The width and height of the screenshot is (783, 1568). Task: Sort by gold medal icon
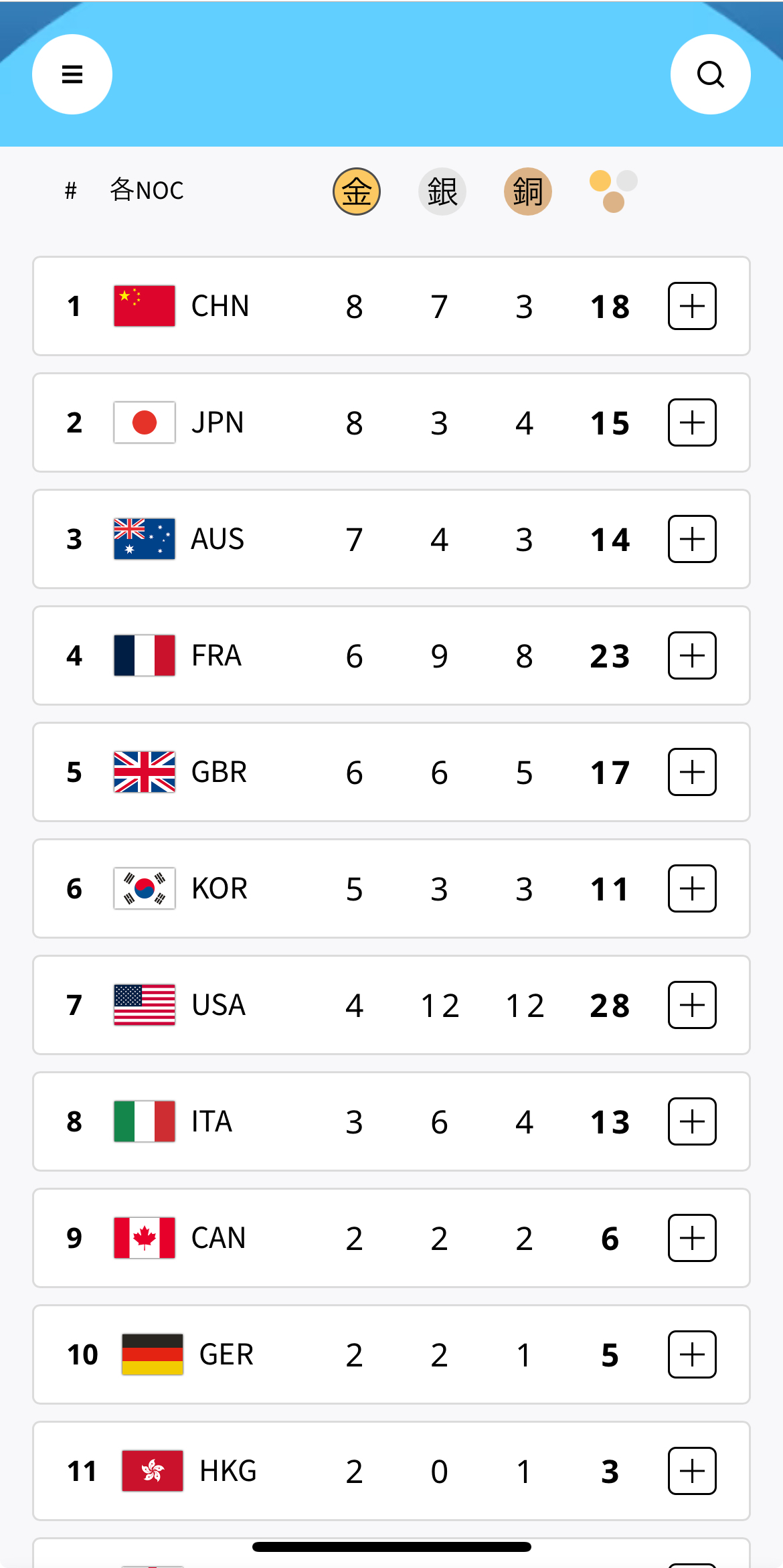coord(357,191)
